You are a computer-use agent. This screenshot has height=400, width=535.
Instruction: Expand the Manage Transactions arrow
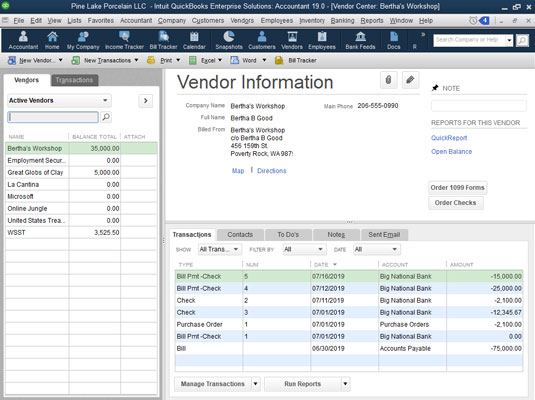(x=256, y=384)
